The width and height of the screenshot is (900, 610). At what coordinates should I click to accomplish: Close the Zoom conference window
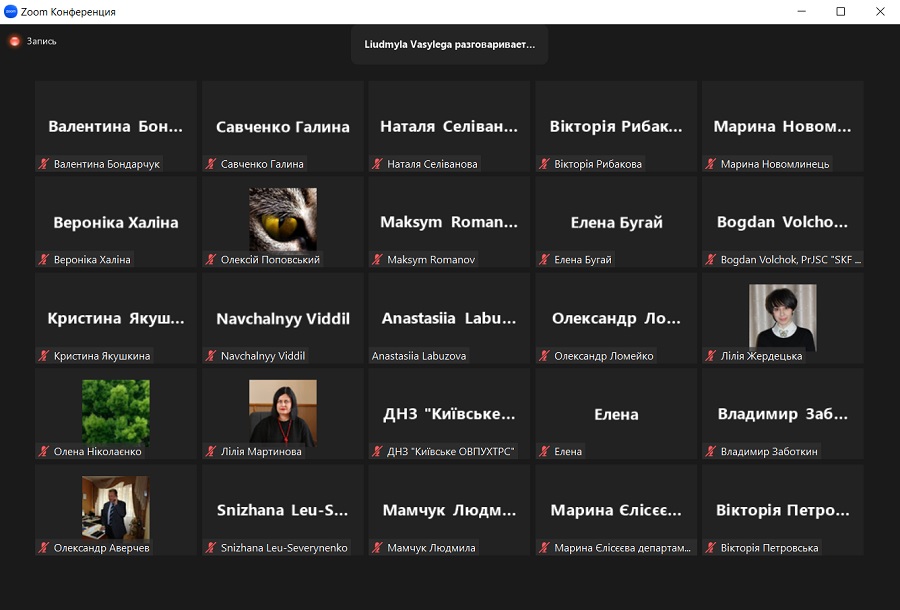[x=880, y=11]
